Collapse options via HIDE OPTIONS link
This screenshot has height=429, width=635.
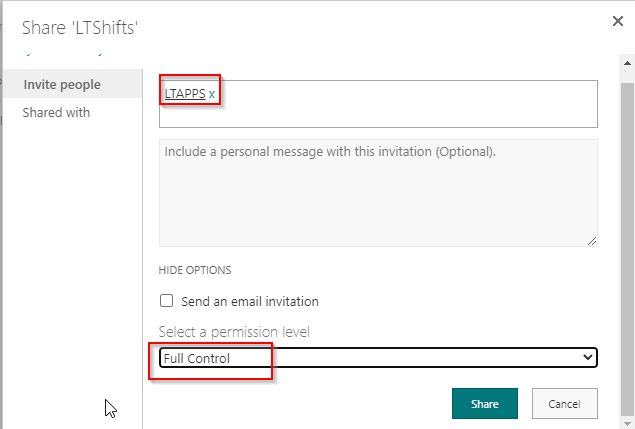195,270
